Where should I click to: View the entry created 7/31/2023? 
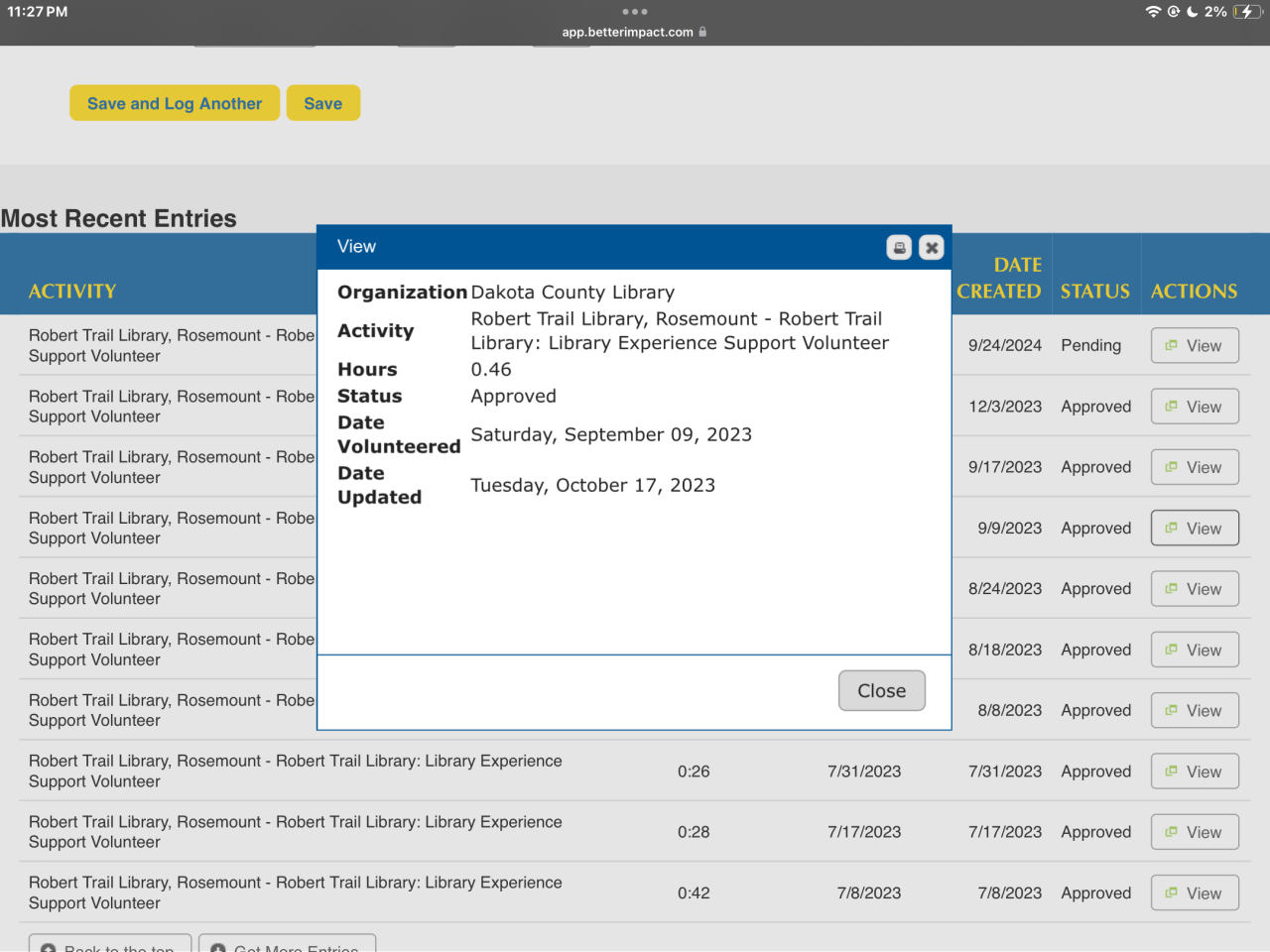1195,772
